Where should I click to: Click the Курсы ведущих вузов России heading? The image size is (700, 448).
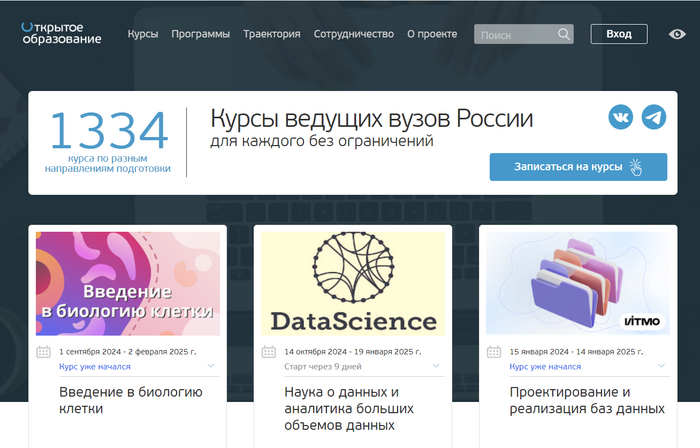tap(371, 119)
